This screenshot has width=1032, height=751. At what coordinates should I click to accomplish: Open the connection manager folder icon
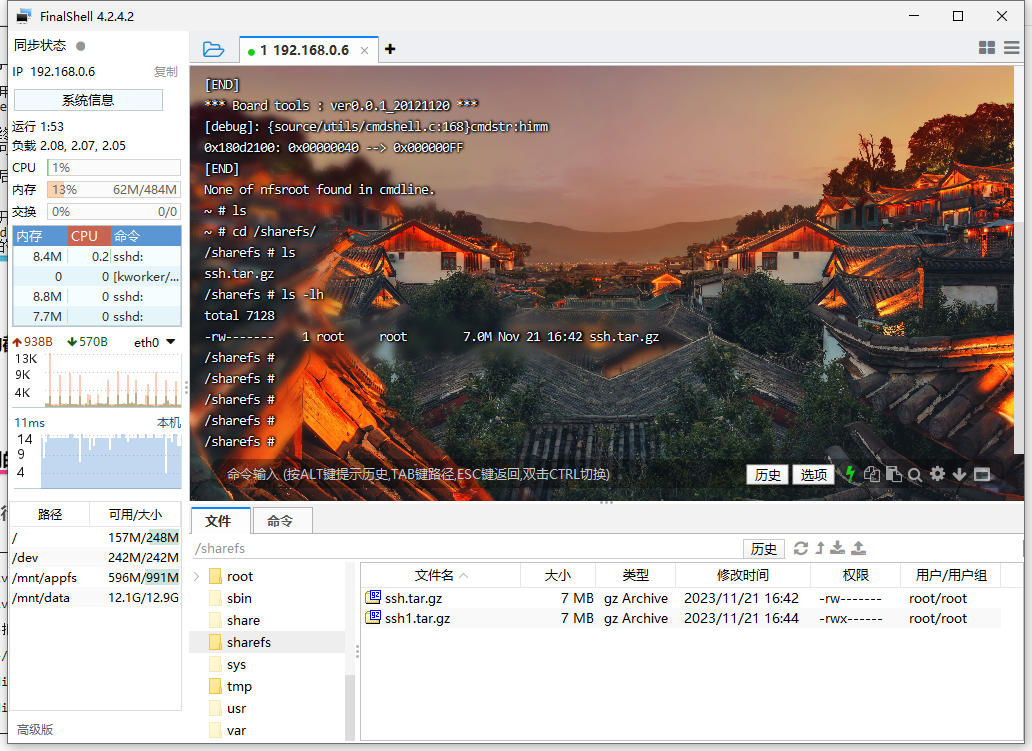pos(213,49)
